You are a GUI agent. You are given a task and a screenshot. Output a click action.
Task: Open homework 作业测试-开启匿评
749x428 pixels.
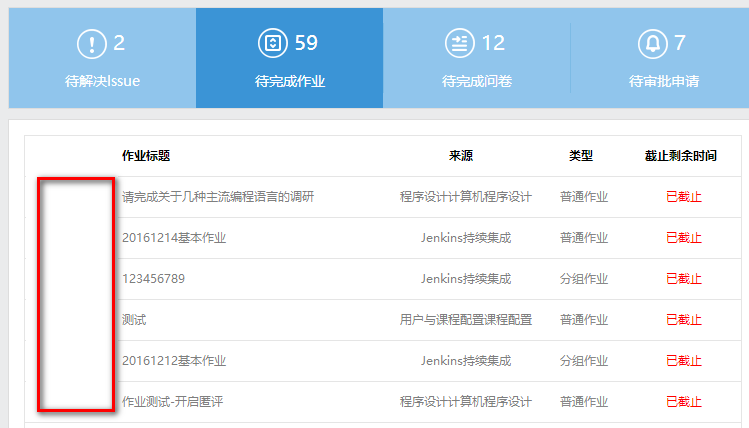point(172,402)
